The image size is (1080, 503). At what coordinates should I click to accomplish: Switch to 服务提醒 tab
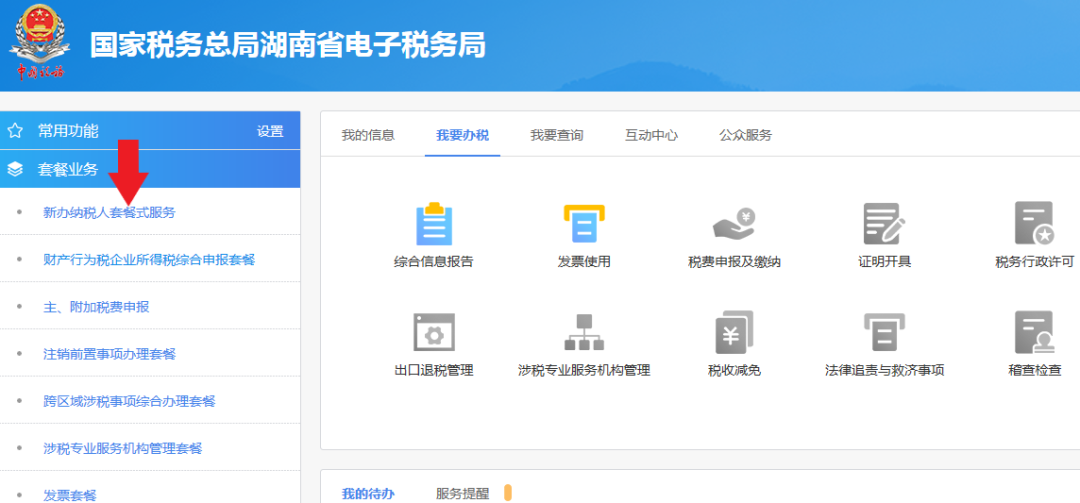click(x=462, y=493)
